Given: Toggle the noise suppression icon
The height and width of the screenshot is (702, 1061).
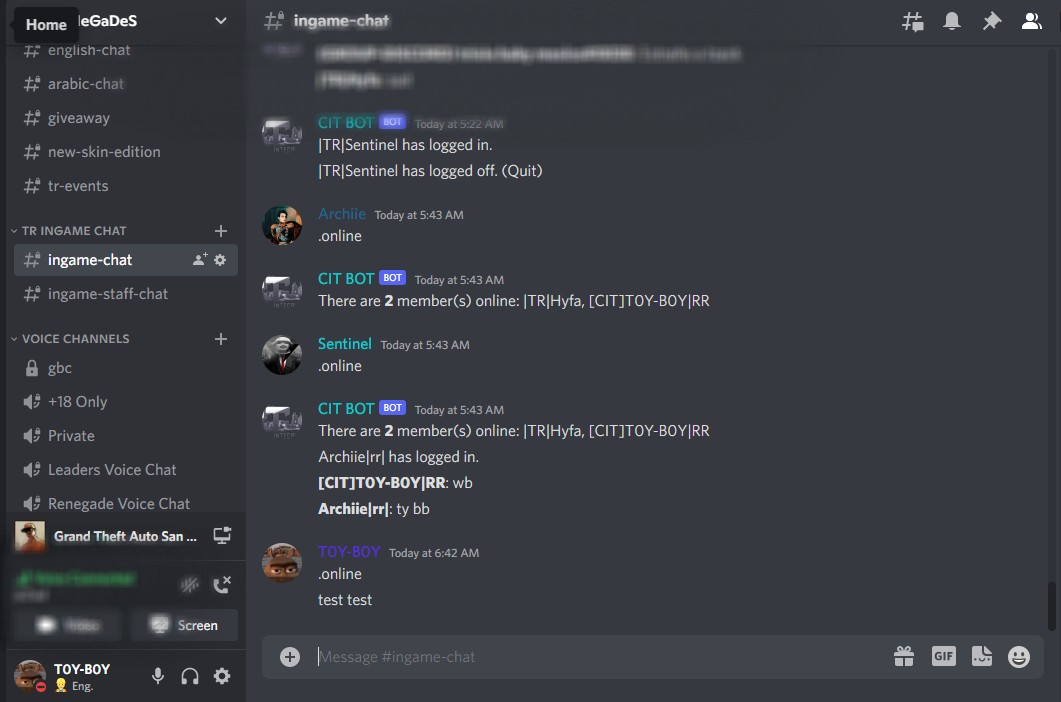Looking at the screenshot, I should tap(190, 584).
